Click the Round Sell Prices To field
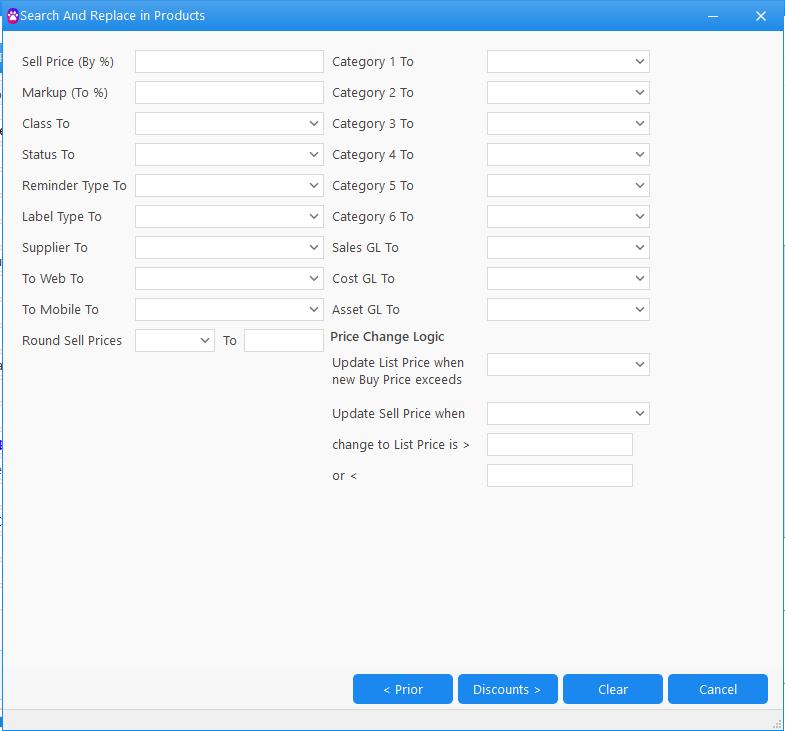Viewport: 785px width, 731px height. click(x=283, y=341)
